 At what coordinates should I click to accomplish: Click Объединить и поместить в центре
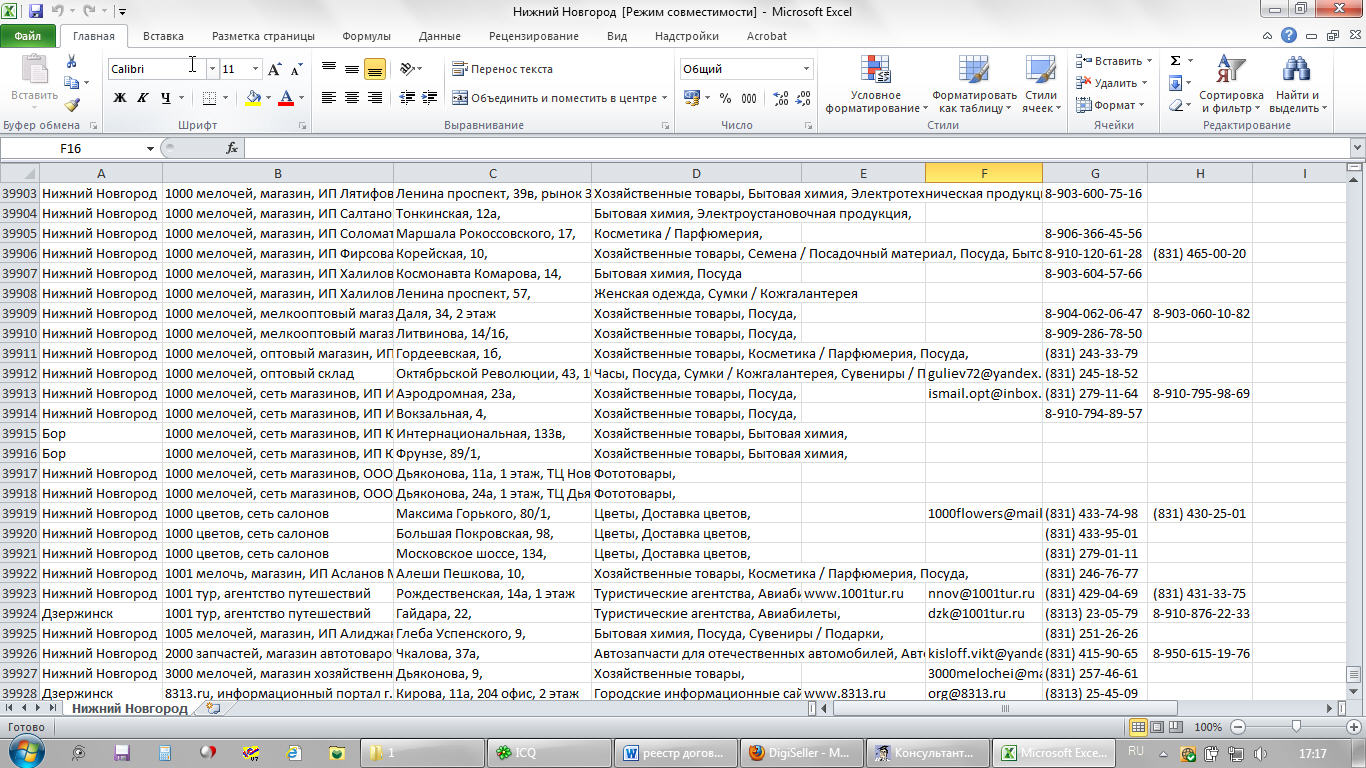coord(560,98)
